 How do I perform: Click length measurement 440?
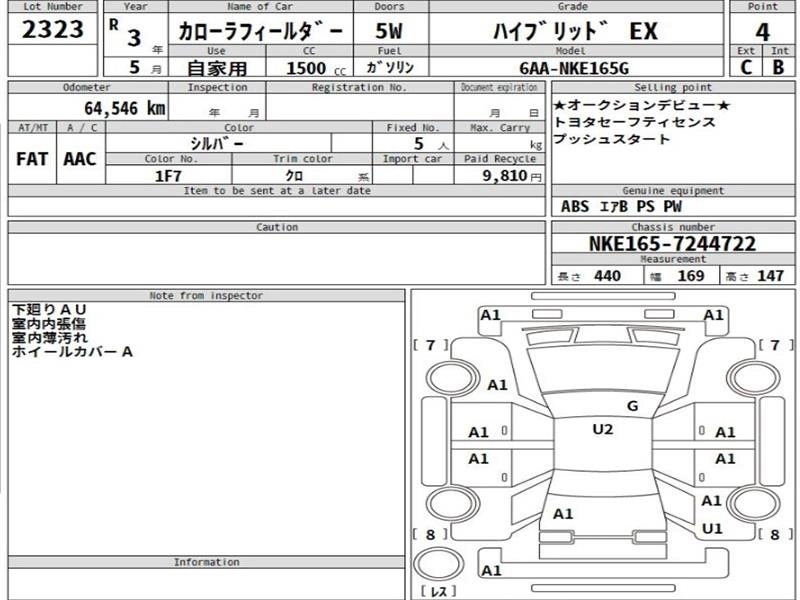click(x=607, y=276)
